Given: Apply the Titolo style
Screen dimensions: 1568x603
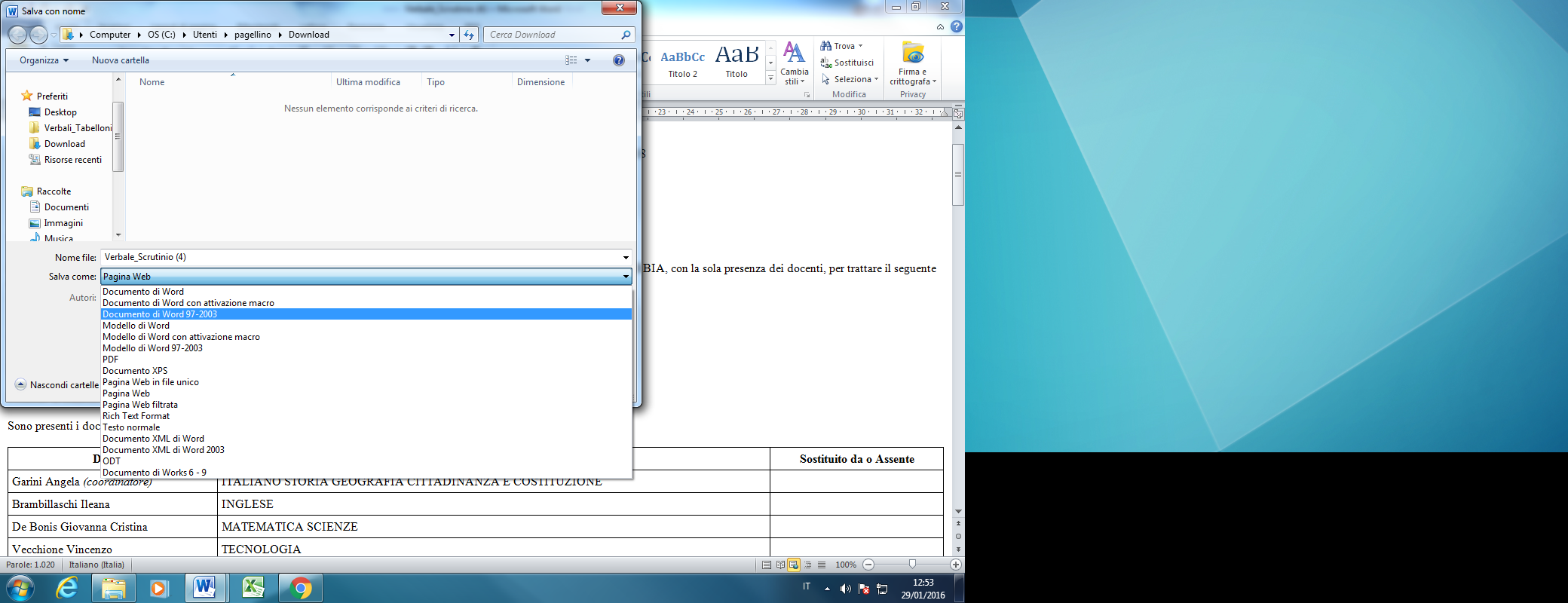Looking at the screenshot, I should [x=737, y=64].
